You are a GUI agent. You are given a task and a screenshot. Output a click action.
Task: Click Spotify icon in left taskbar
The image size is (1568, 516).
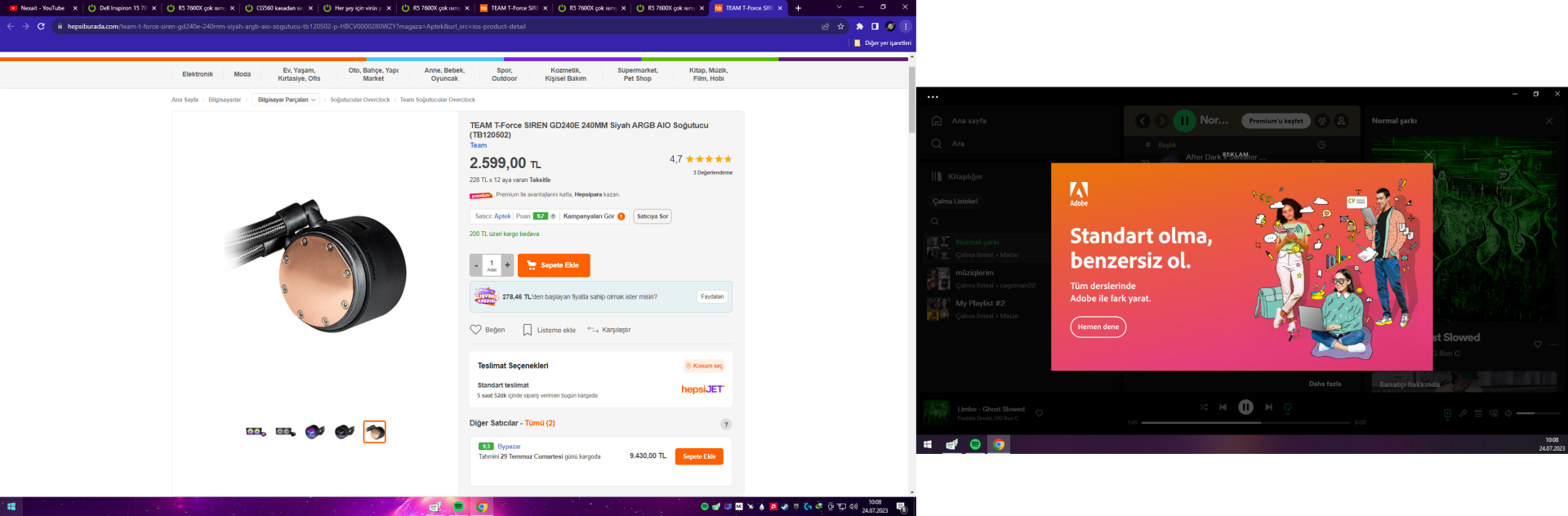coord(459,507)
